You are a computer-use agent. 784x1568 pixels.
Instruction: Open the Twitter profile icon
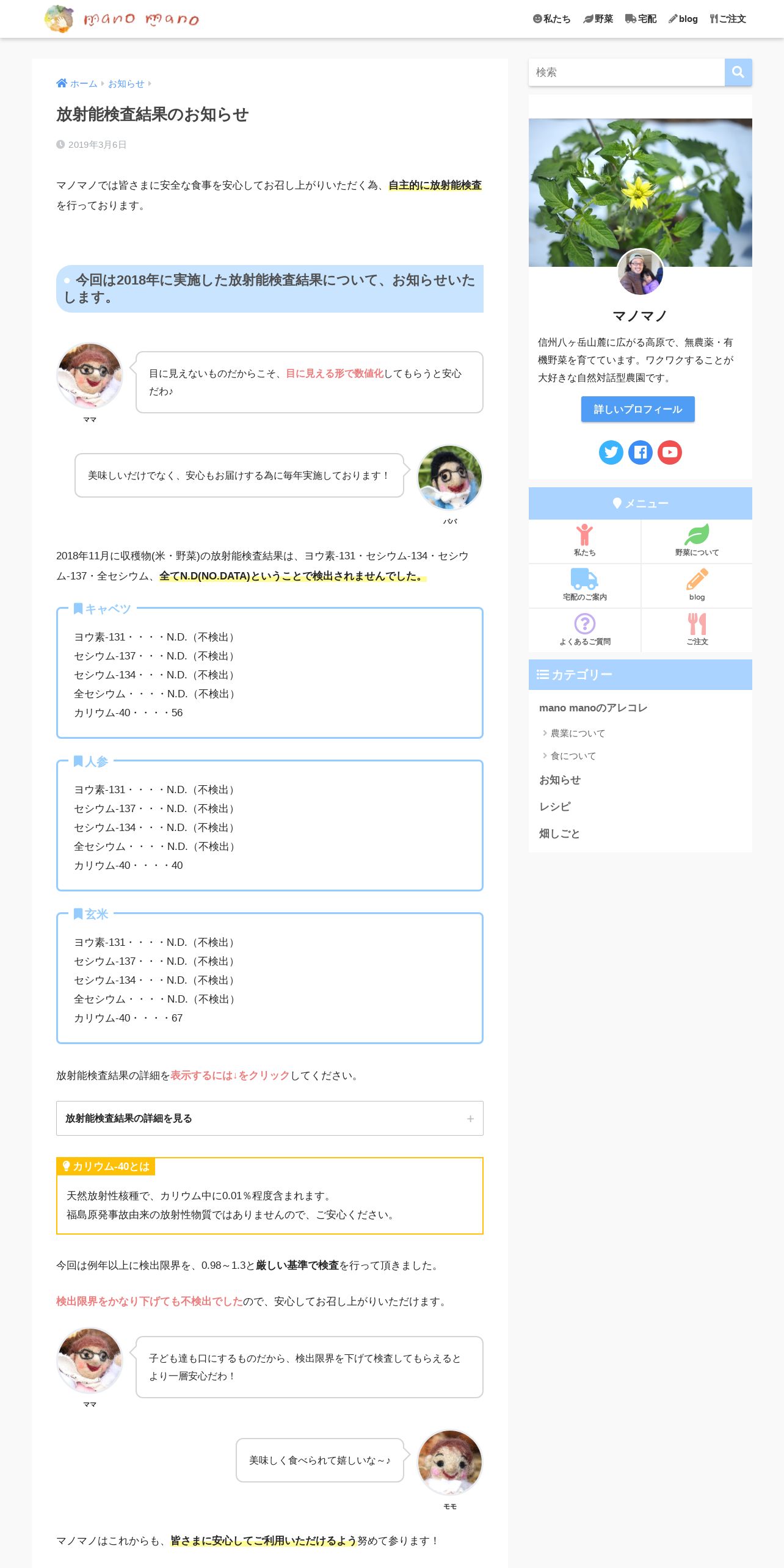point(611,452)
